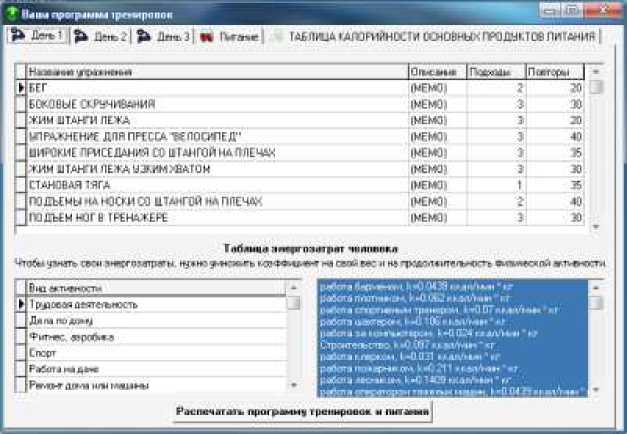Open ТАБЛИЦА КАЛОРИЙНОСТИ ОСНОВНЫХ ПРОДУКТОВ ПИТАНИЯ tab

[433, 37]
